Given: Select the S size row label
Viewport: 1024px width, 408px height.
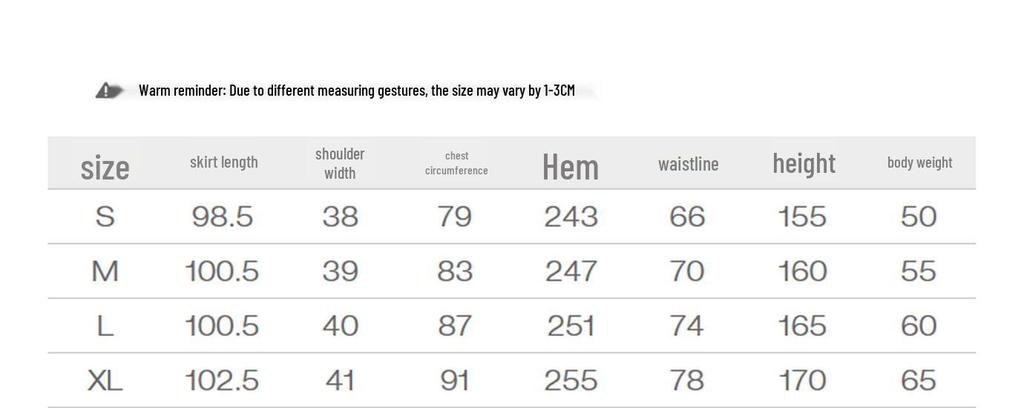Looking at the screenshot, I should [105, 217].
